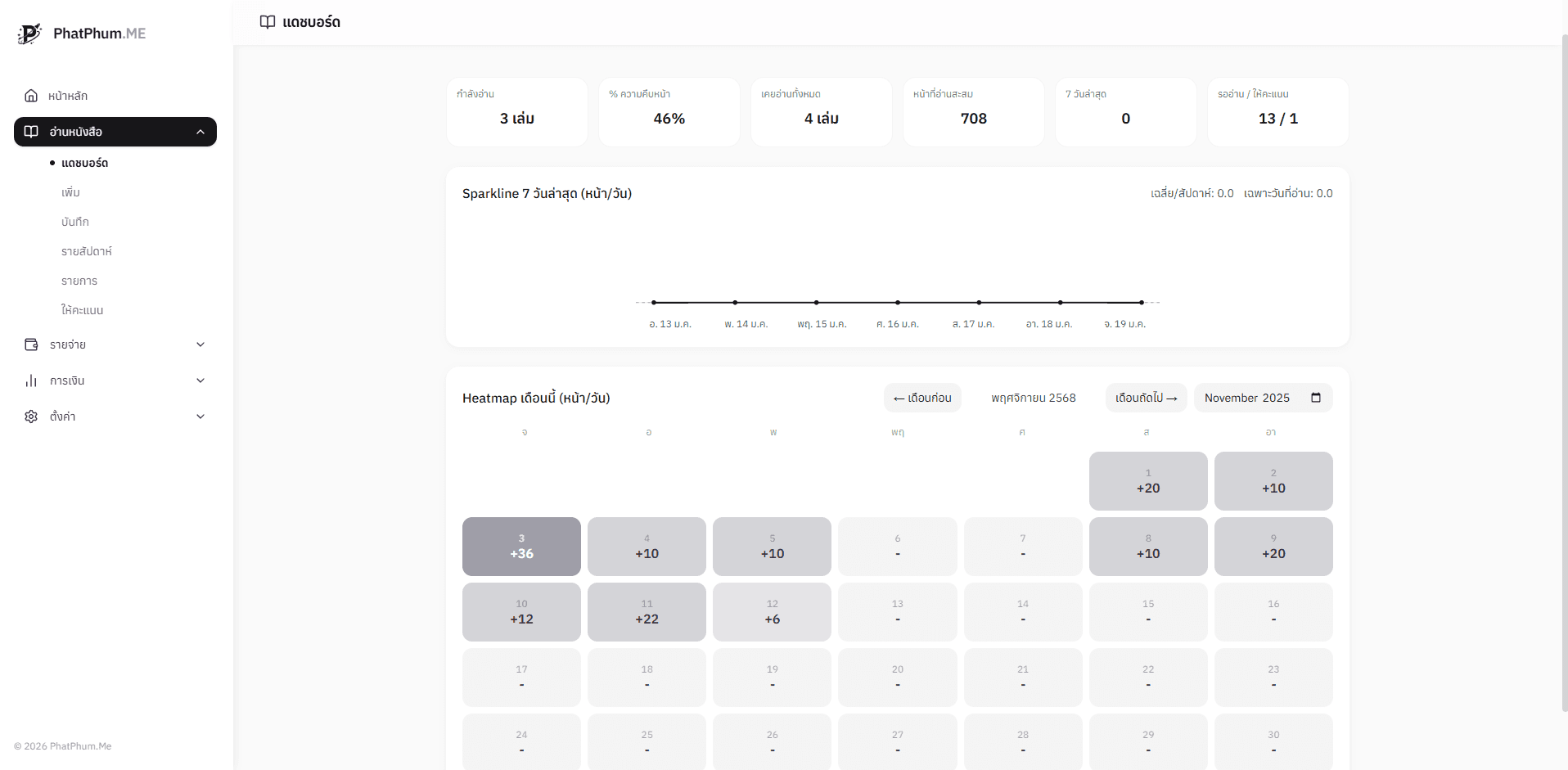The height and width of the screenshot is (770, 1568).
Task: Expand the การเงิน submenu chevron
Action: (201, 380)
